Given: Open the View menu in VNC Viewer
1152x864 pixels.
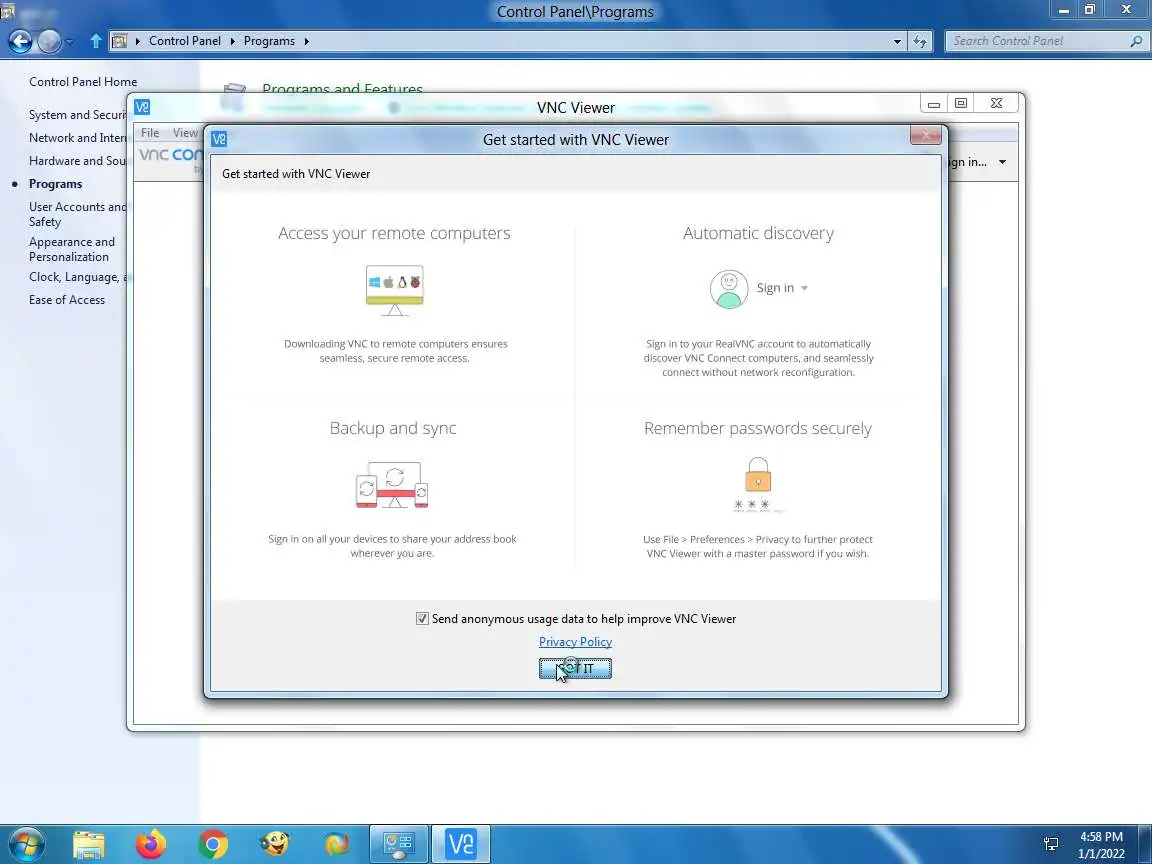Looking at the screenshot, I should (x=185, y=133).
